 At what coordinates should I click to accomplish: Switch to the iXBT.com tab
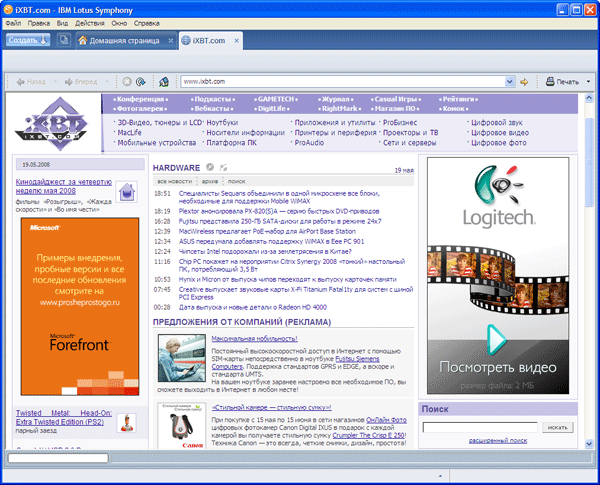[x=209, y=41]
